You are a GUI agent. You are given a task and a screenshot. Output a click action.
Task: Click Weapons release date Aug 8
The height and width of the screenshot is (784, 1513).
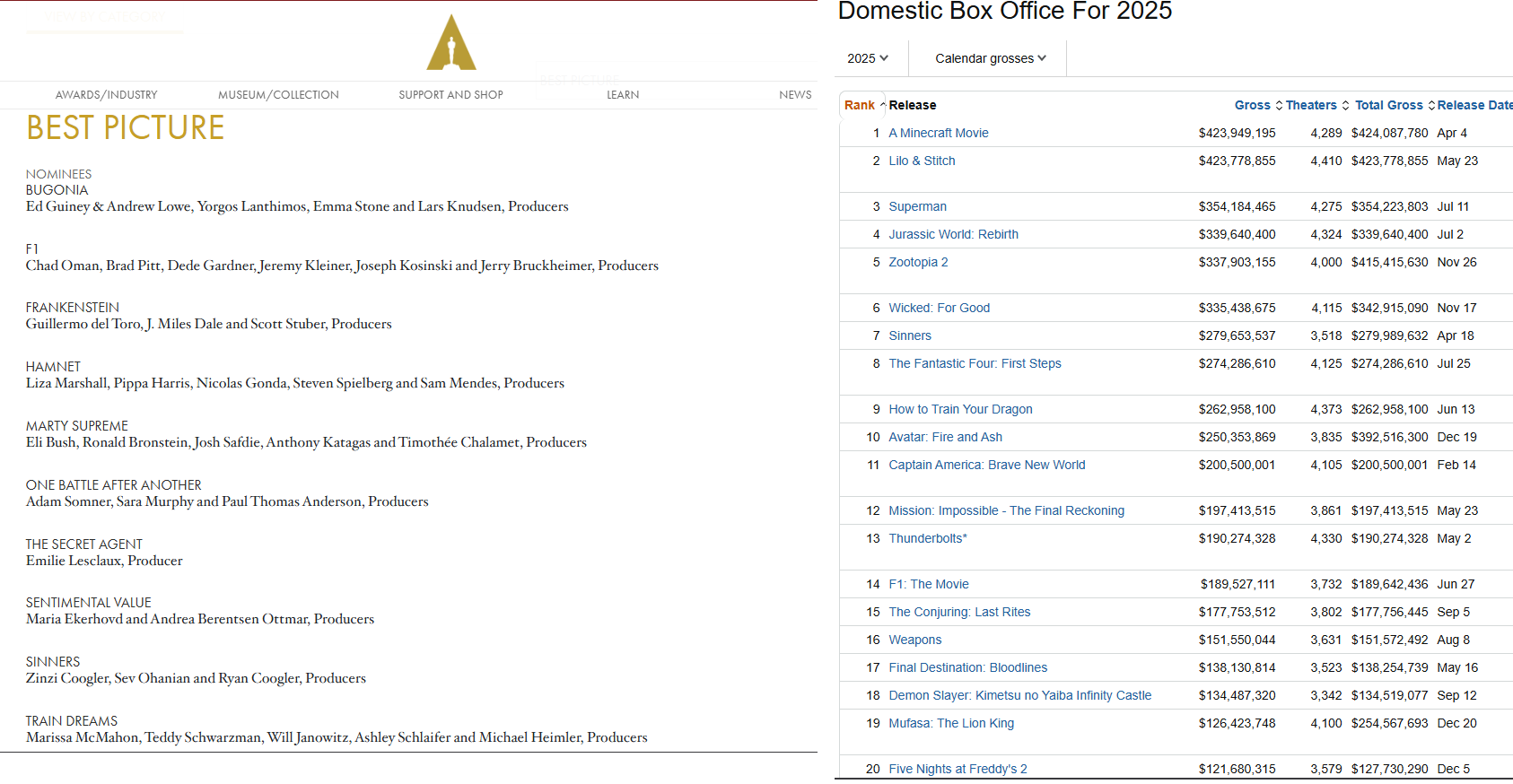[x=1454, y=640]
